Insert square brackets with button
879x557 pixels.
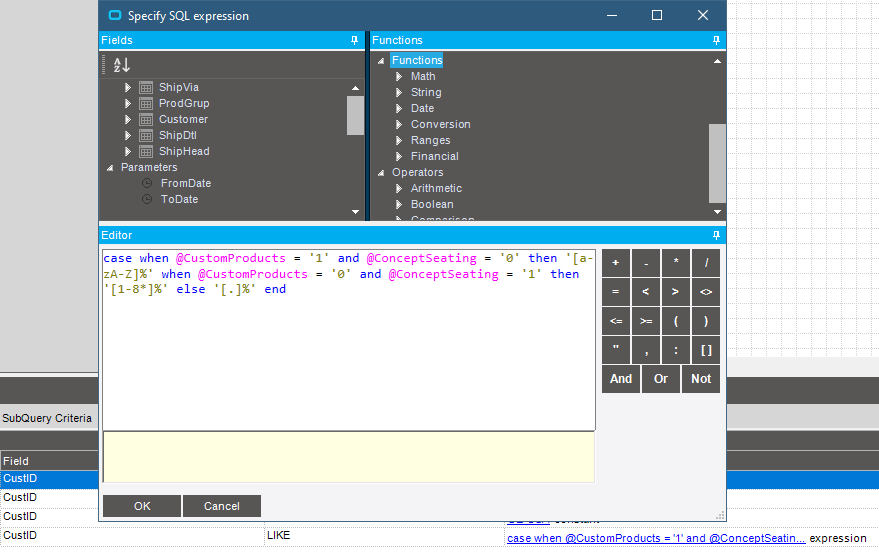click(706, 350)
